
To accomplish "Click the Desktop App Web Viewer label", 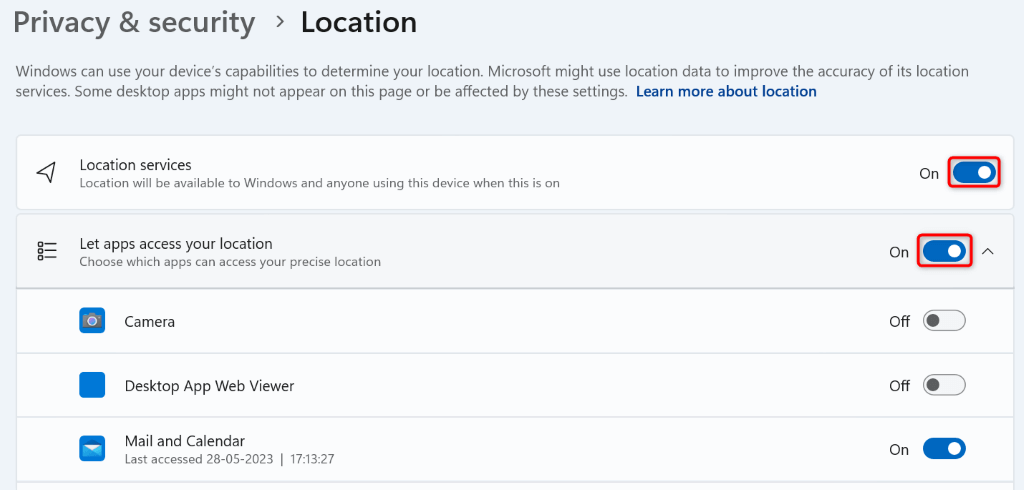I will click(x=209, y=385).
